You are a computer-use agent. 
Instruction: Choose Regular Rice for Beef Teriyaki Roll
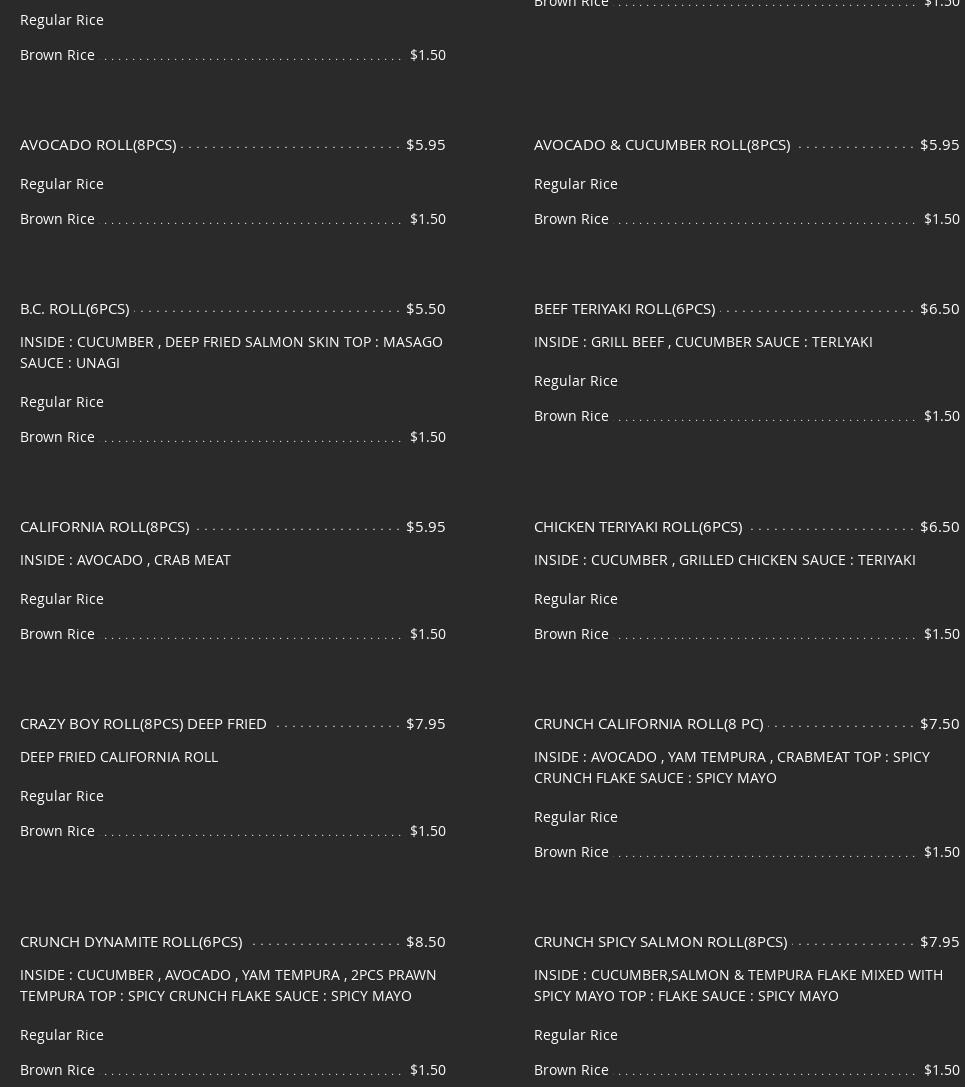575,381
